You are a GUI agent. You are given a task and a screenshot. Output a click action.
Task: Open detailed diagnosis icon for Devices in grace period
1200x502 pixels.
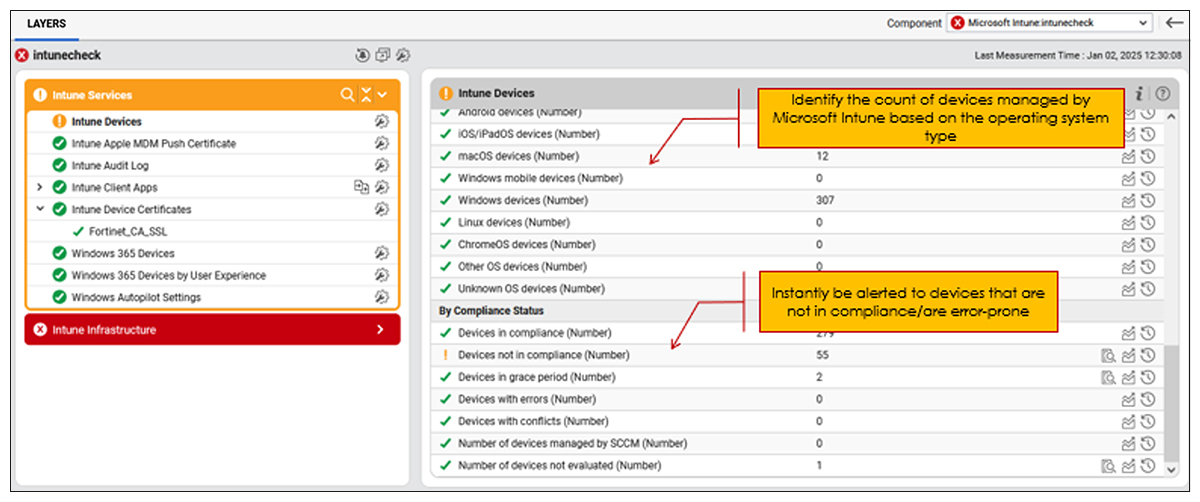(x=1108, y=377)
